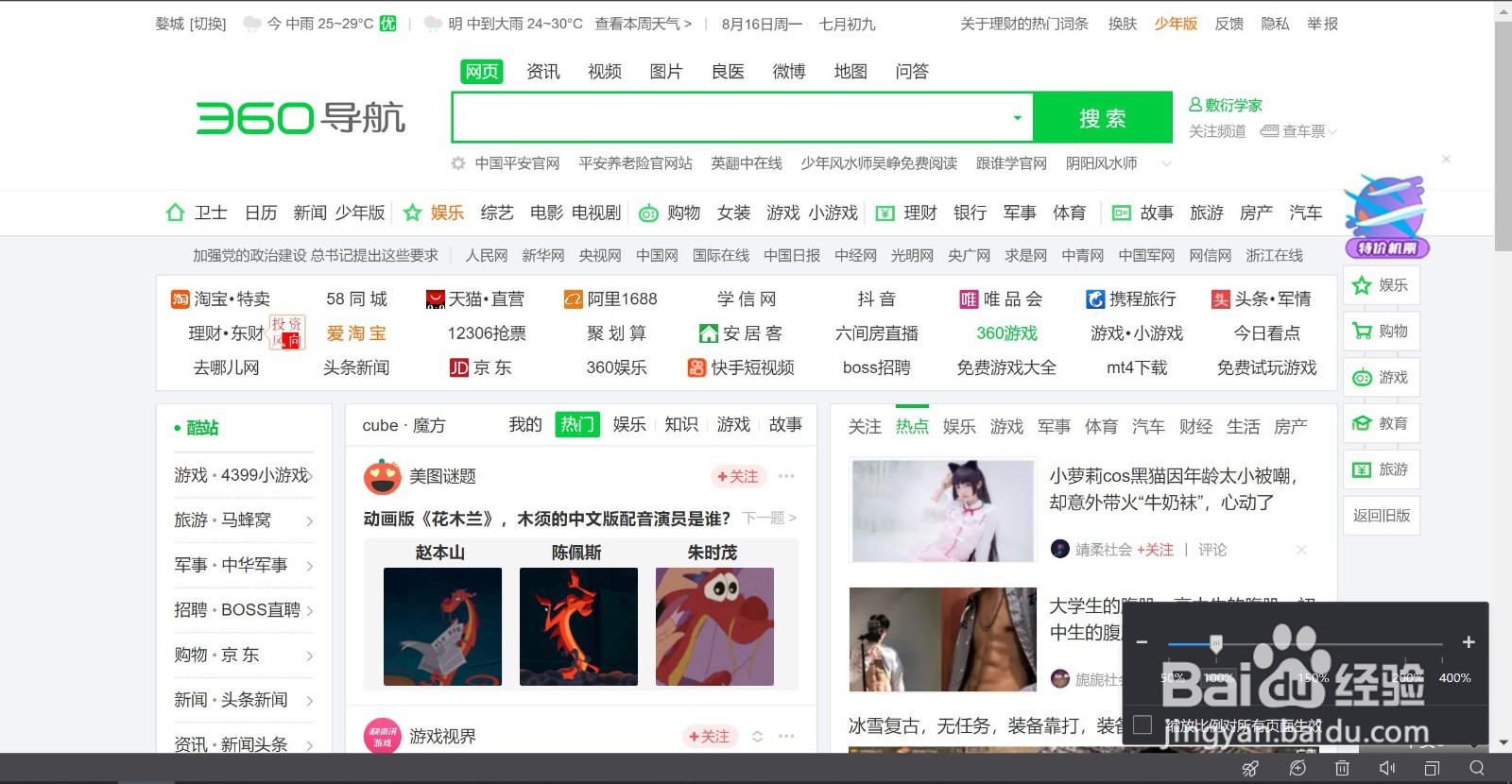Image resolution: width=1512 pixels, height=784 pixels.
Task: Click the gear icon beside hot search links
Action: point(458,163)
